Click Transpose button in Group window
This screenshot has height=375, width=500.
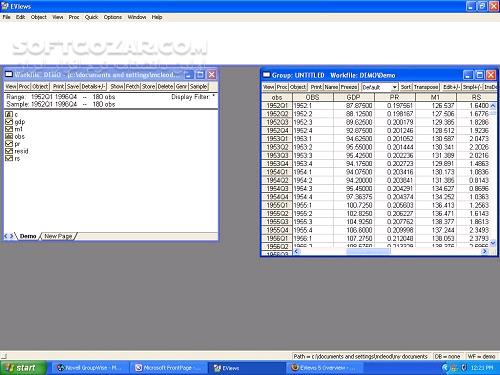click(426, 87)
